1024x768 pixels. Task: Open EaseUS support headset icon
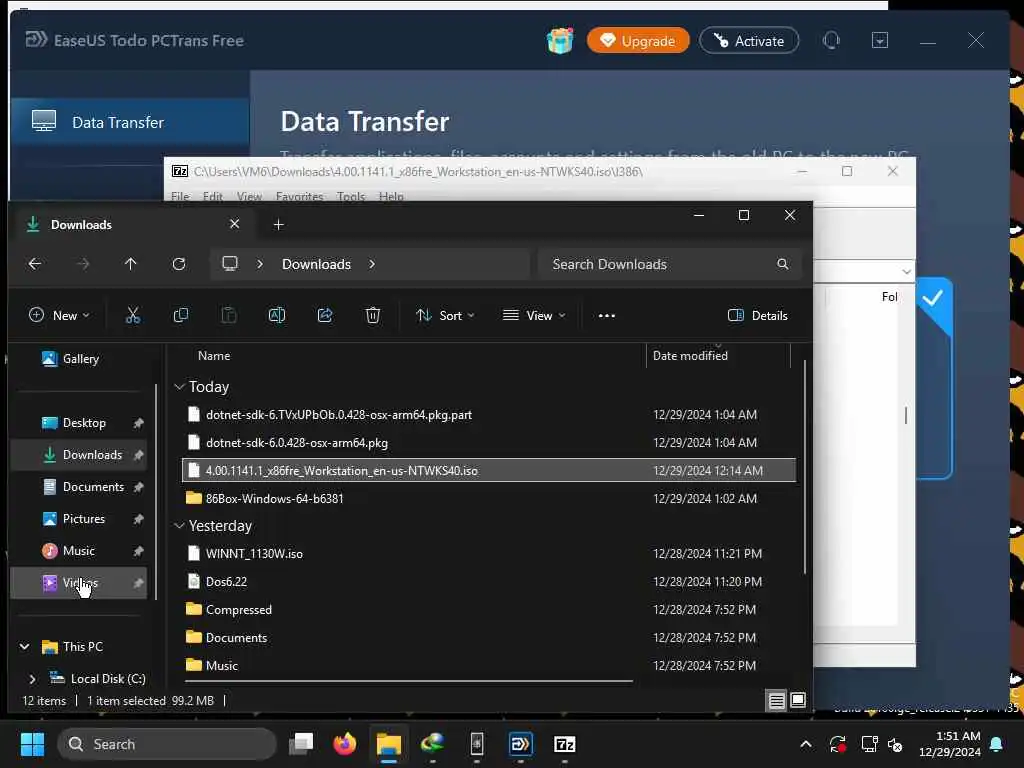pos(831,40)
